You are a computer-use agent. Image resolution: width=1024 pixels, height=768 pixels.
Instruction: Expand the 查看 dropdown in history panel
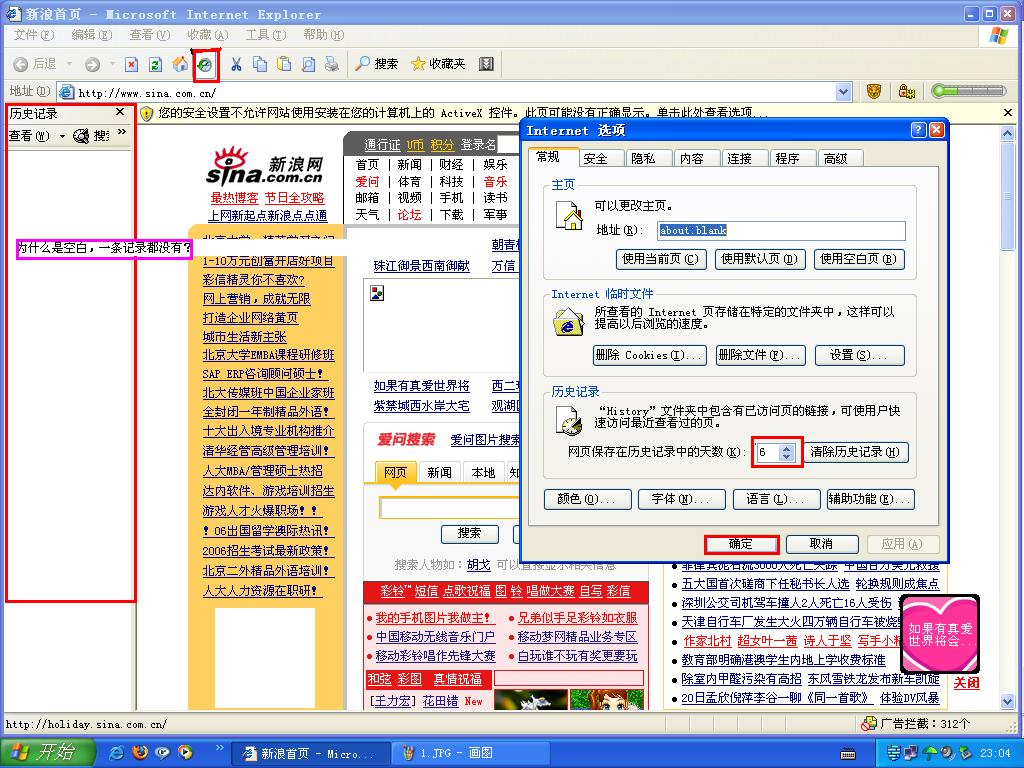(x=61, y=136)
